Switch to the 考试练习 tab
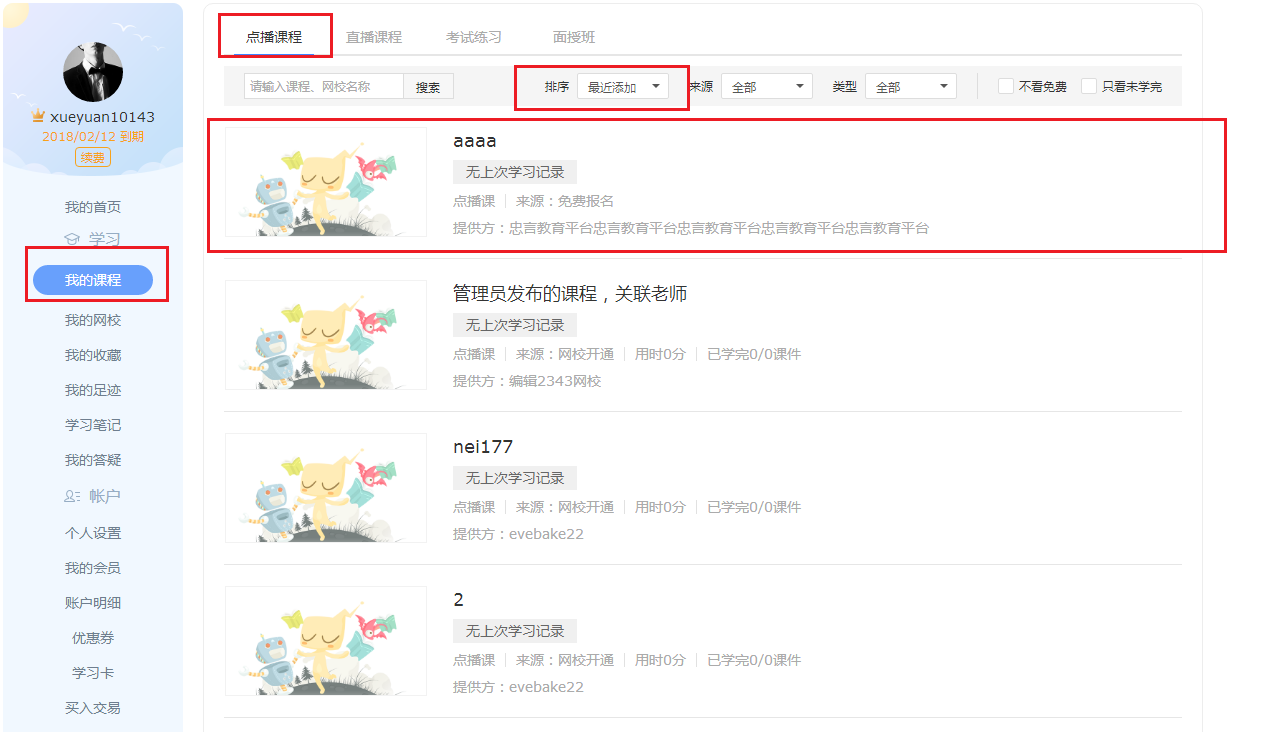1282x732 pixels. pos(474,37)
